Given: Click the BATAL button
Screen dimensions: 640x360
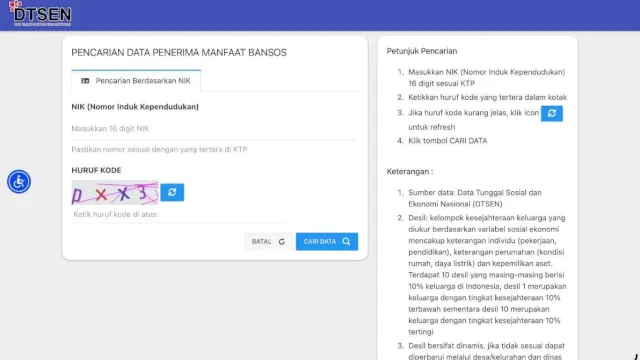Looking at the screenshot, I should pos(268,242).
